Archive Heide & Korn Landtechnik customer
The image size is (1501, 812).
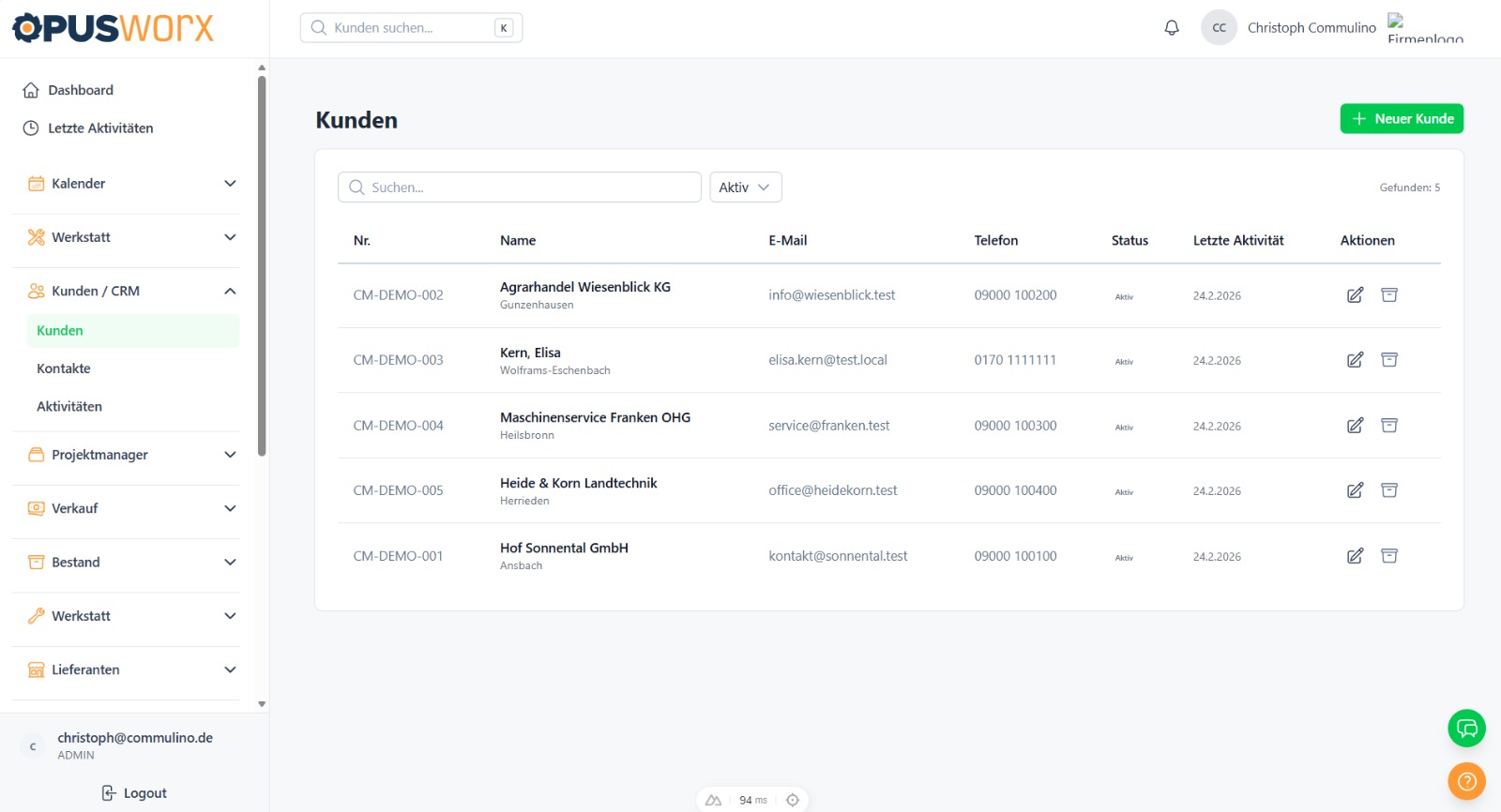point(1389,490)
